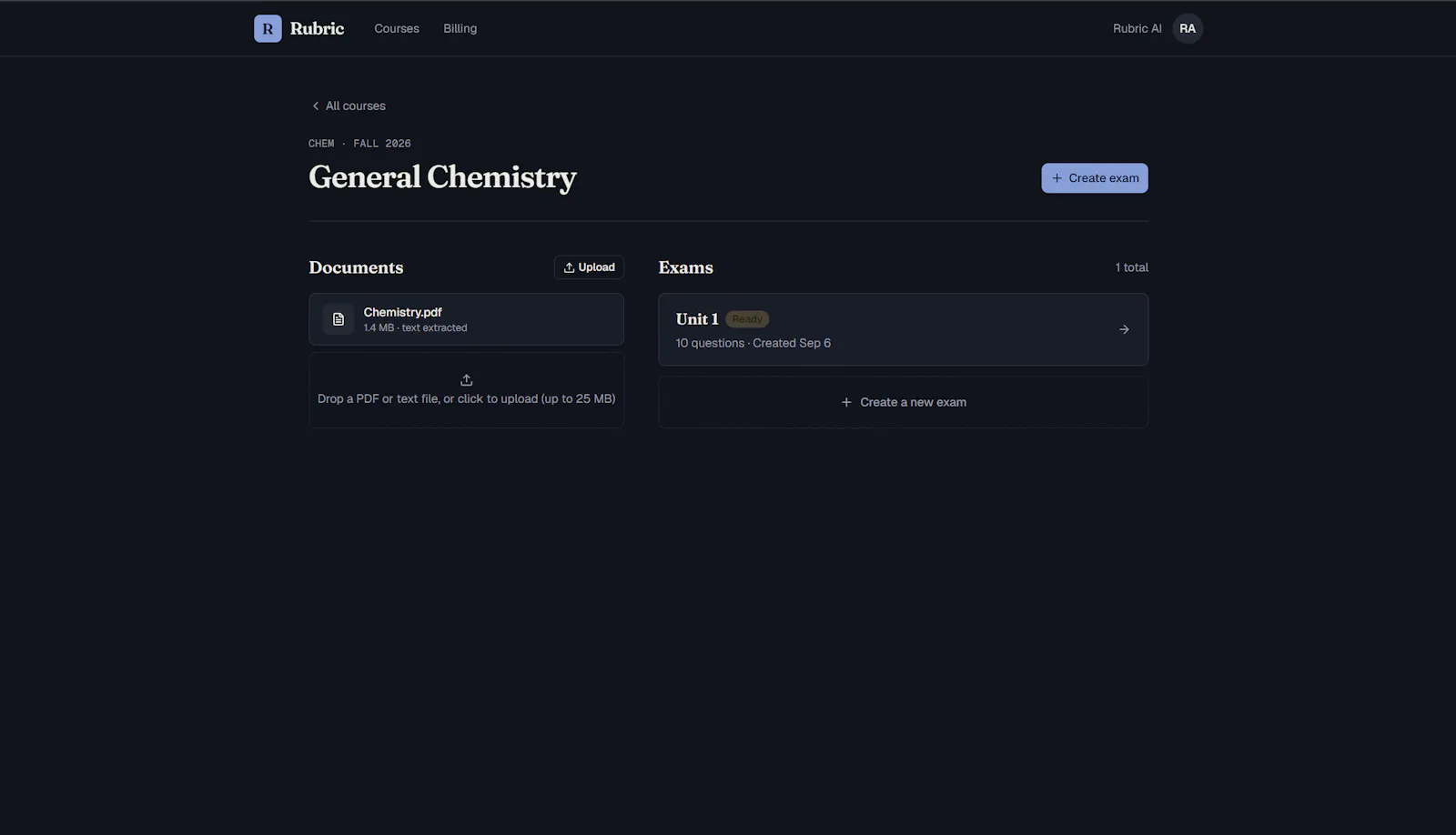Open the Billing nav item

coord(460,28)
